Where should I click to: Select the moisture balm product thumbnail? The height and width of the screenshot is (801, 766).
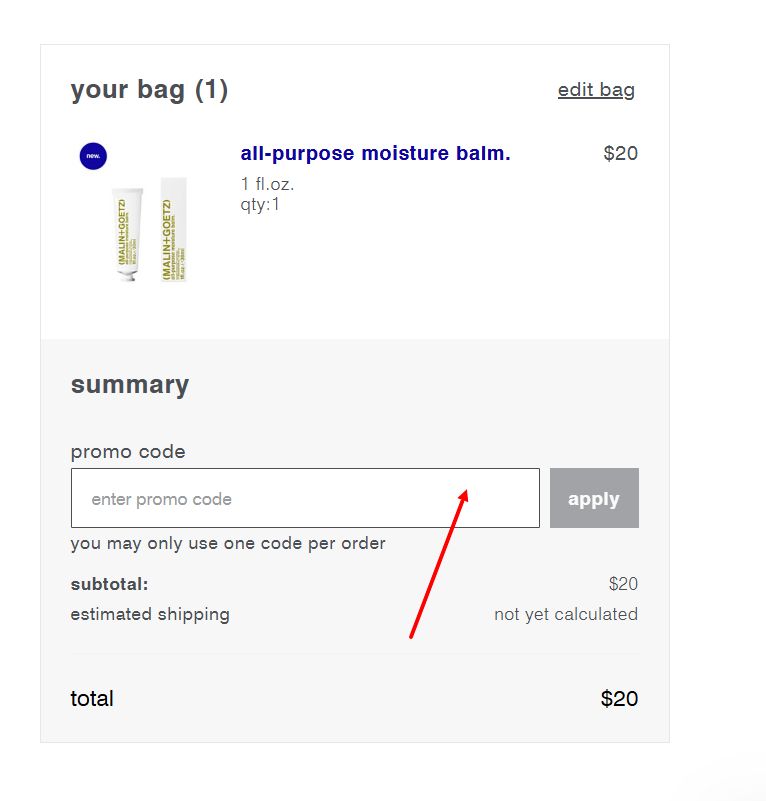[150, 230]
